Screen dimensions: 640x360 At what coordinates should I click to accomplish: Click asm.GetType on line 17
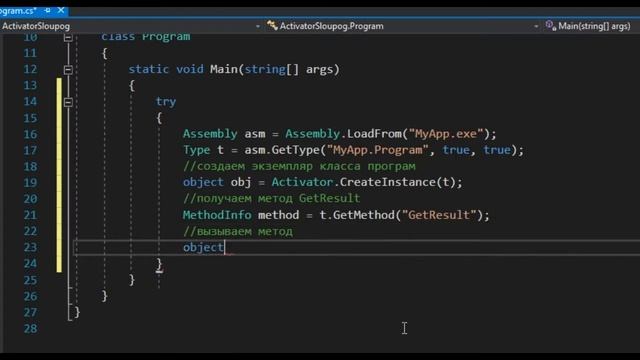coord(282,150)
